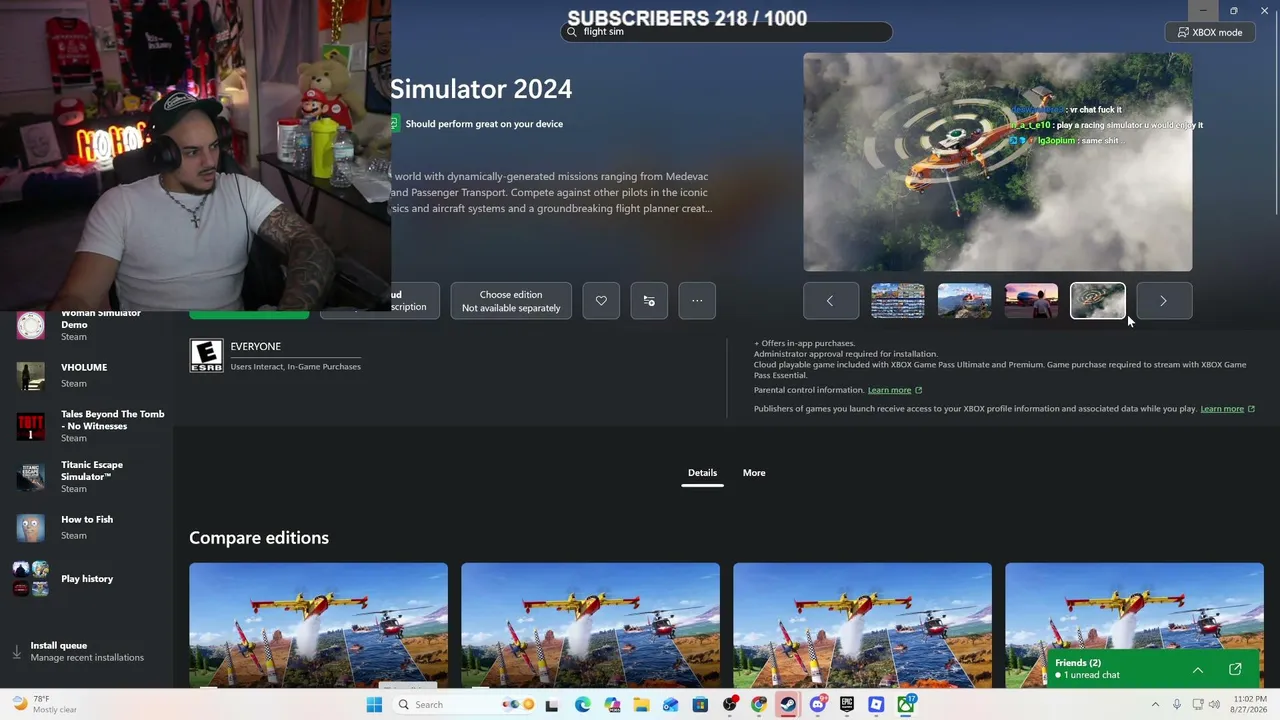Click the Compare editions heading
The height and width of the screenshot is (720, 1280).
(x=259, y=538)
